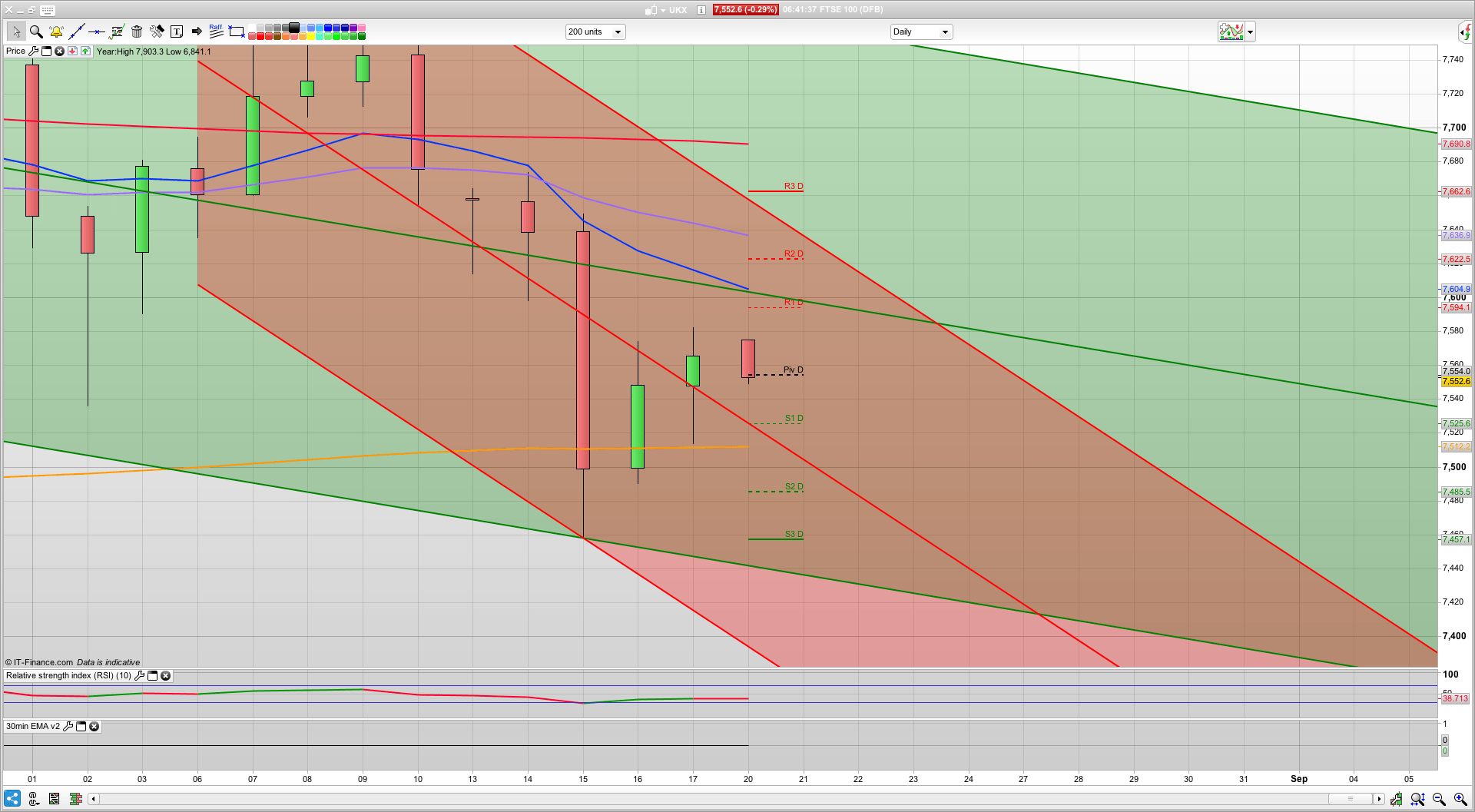This screenshot has width=1475, height=812.
Task: Maximize the Price panel window icon
Action: [x=46, y=51]
